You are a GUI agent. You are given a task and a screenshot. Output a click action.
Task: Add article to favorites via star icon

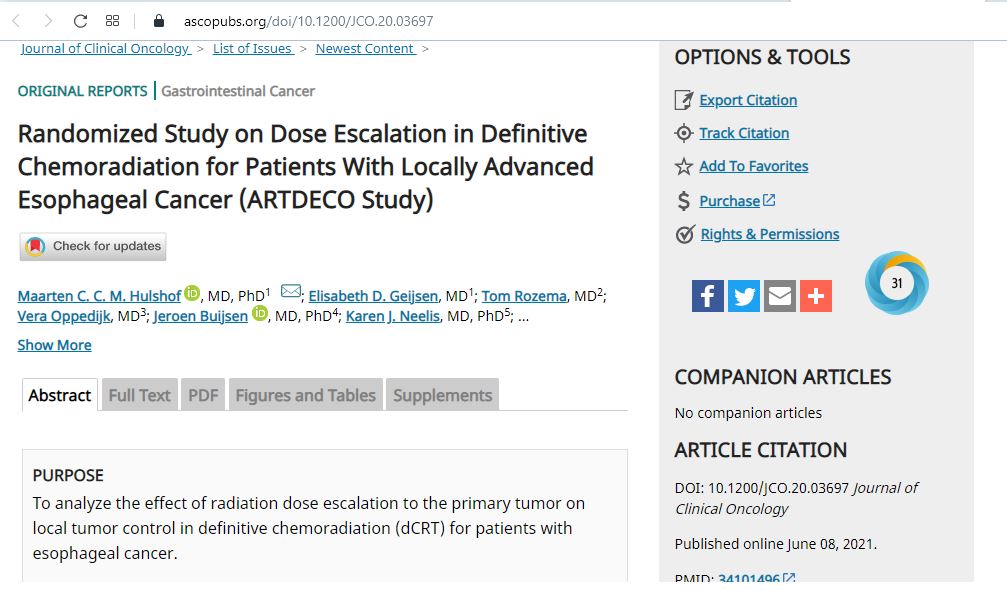(684, 167)
